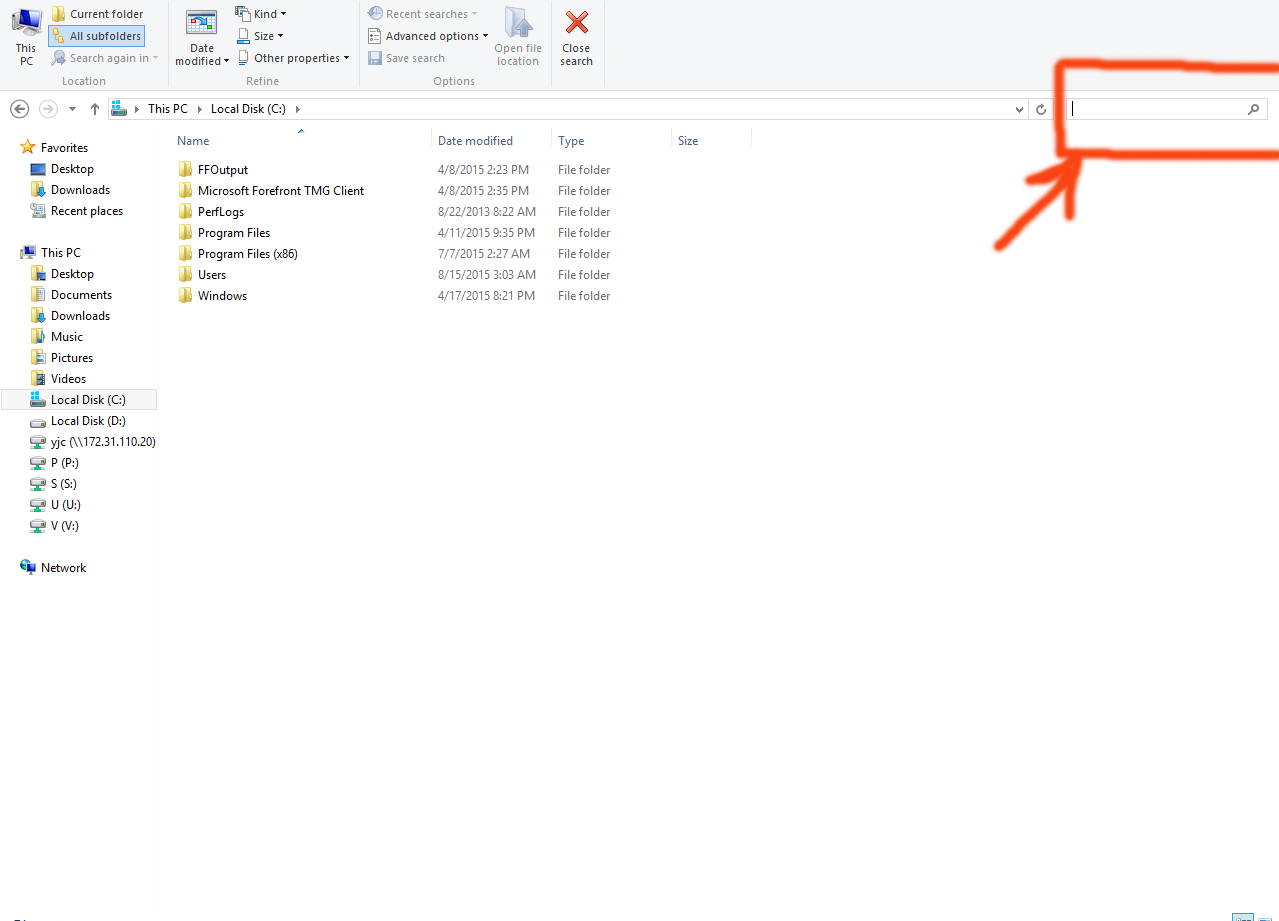Click the search magnifier icon
The width and height of the screenshot is (1279, 921).
coord(1254,109)
